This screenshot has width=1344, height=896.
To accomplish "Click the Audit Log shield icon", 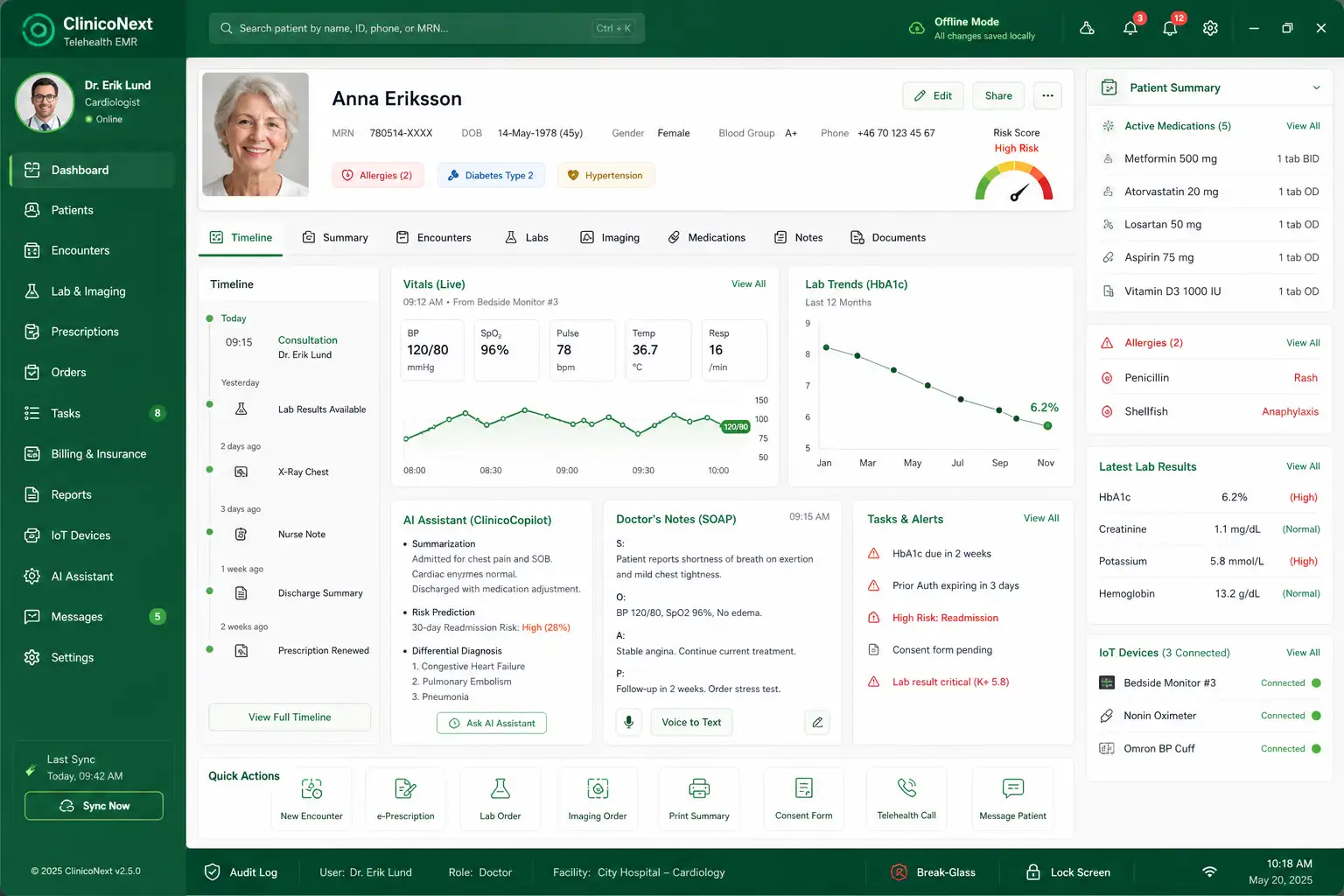I will 212,871.
